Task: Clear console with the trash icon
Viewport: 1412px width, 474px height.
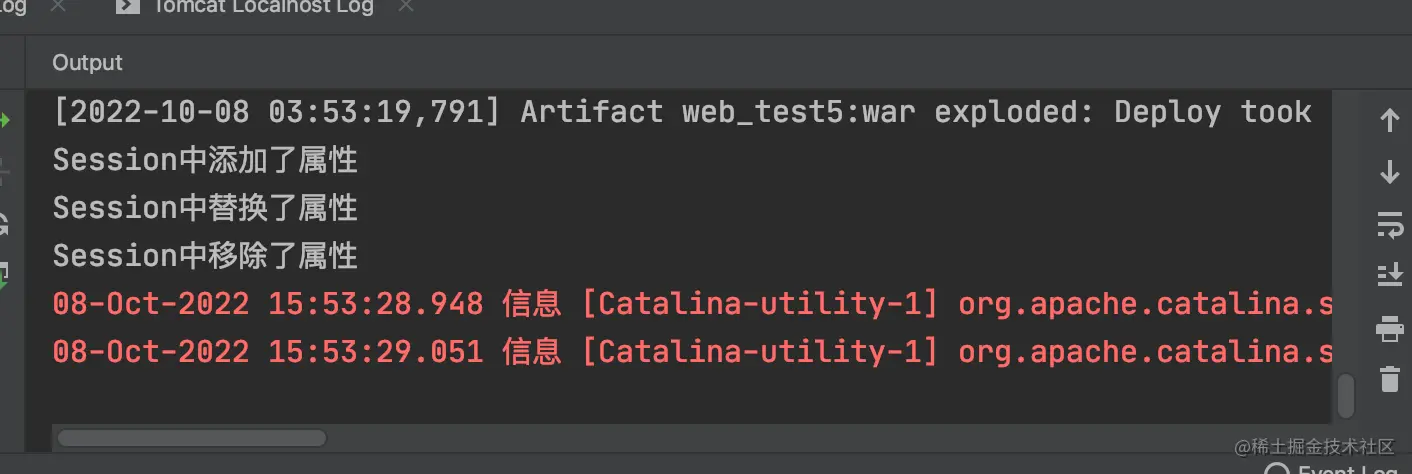Action: coord(1389,379)
